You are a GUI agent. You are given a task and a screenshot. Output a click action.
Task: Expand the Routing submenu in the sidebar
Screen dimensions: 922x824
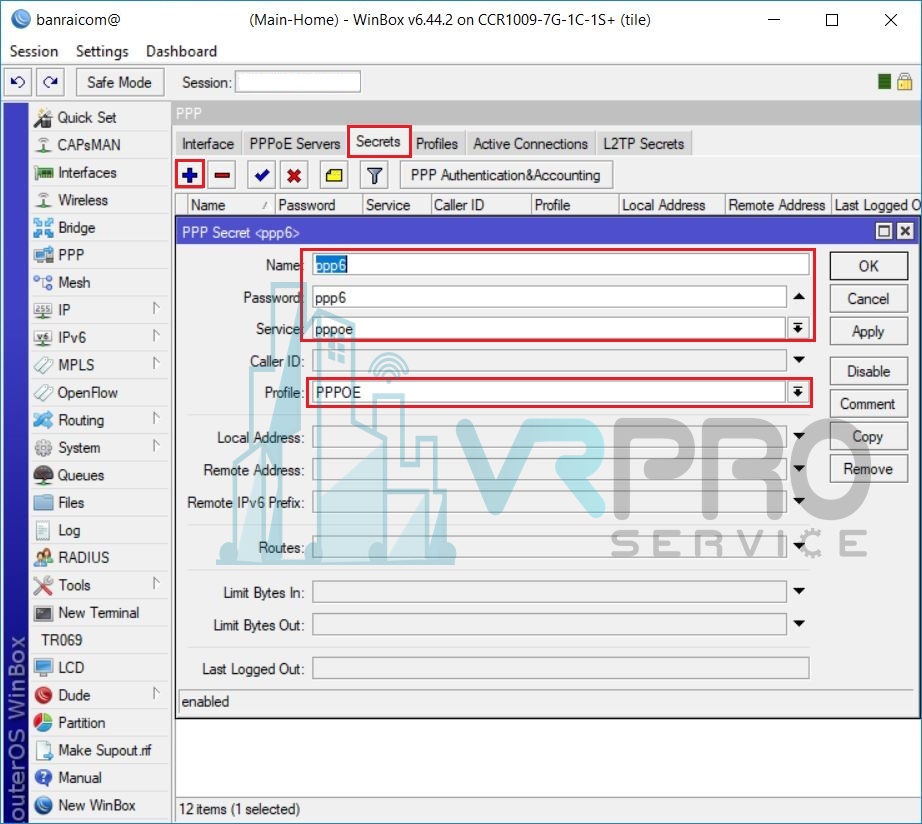[156, 418]
